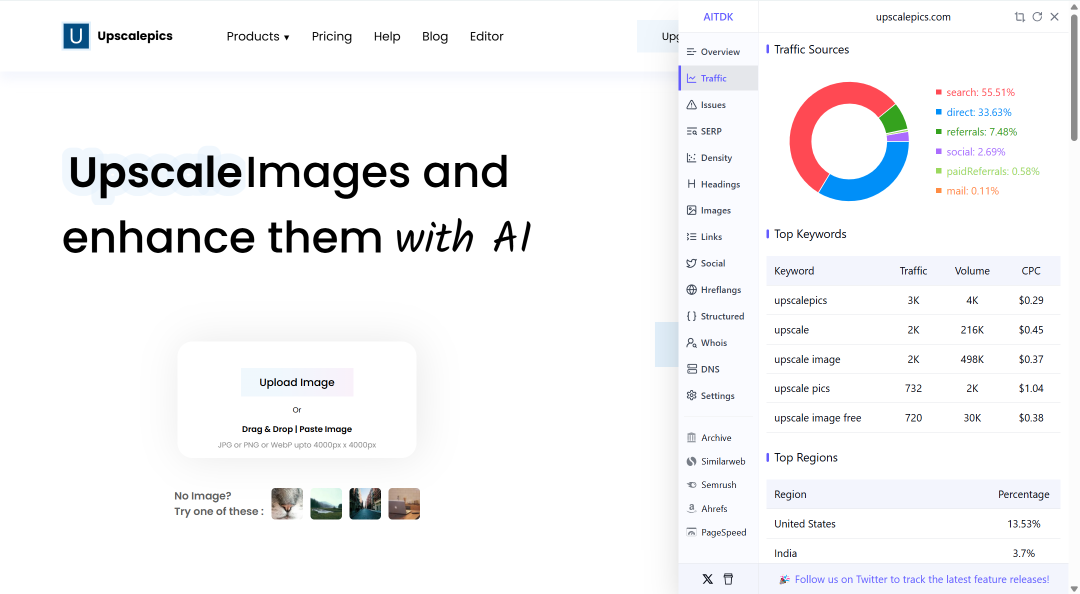Screen dimensions: 1080x594
Task: Click the Upload Image button
Action: coord(297,382)
